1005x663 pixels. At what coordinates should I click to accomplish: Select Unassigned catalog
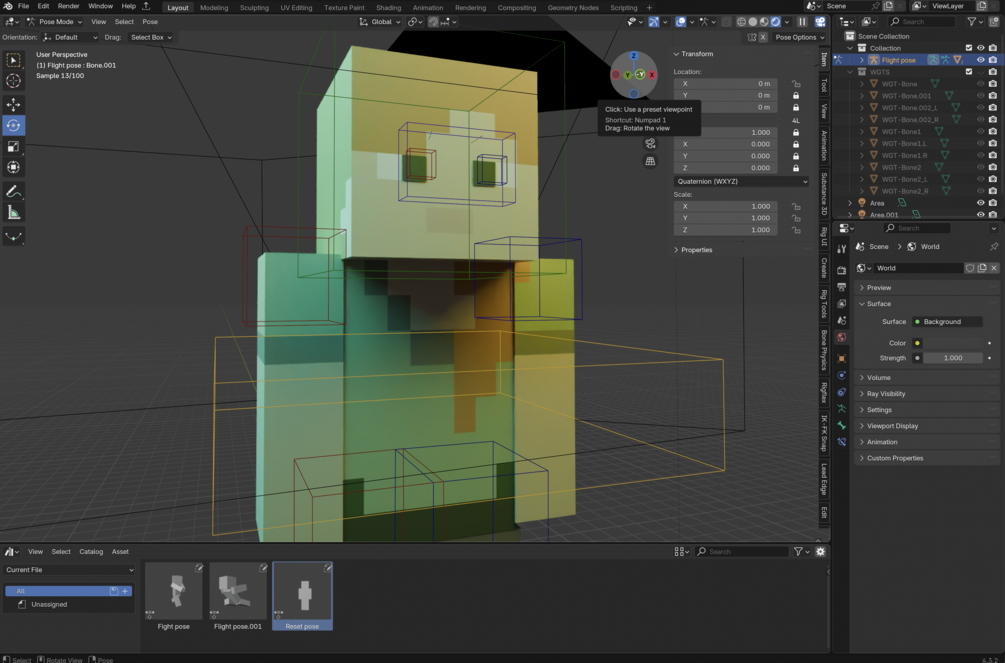[x=49, y=605]
